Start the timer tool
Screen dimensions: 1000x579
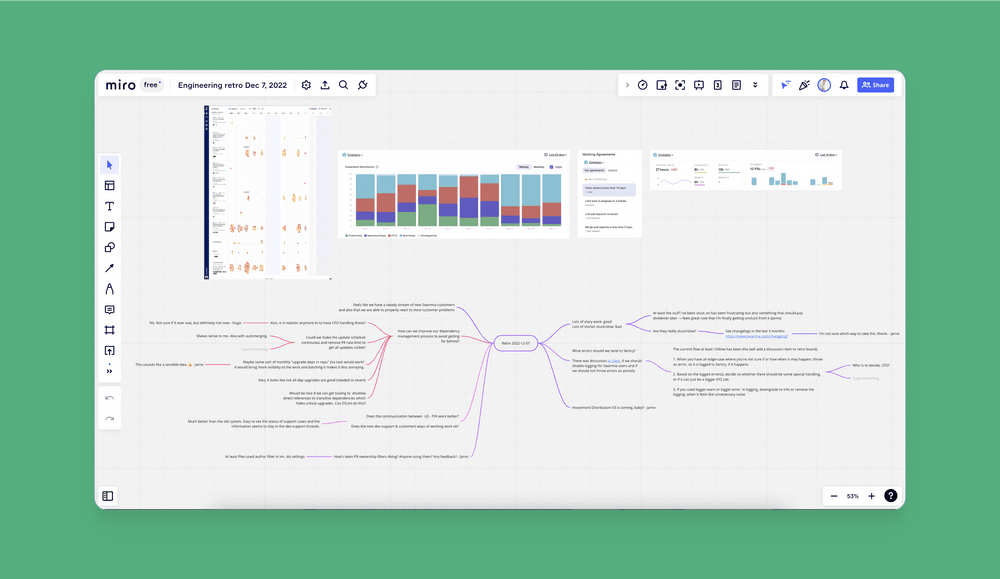tap(643, 85)
